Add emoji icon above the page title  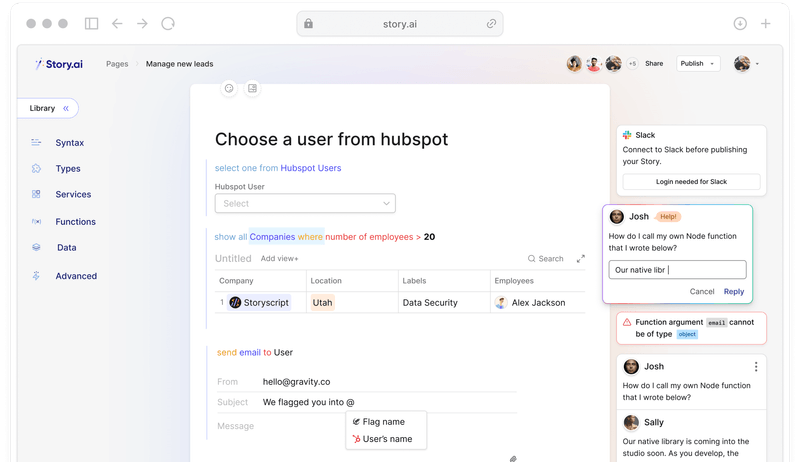pyautogui.click(x=229, y=88)
